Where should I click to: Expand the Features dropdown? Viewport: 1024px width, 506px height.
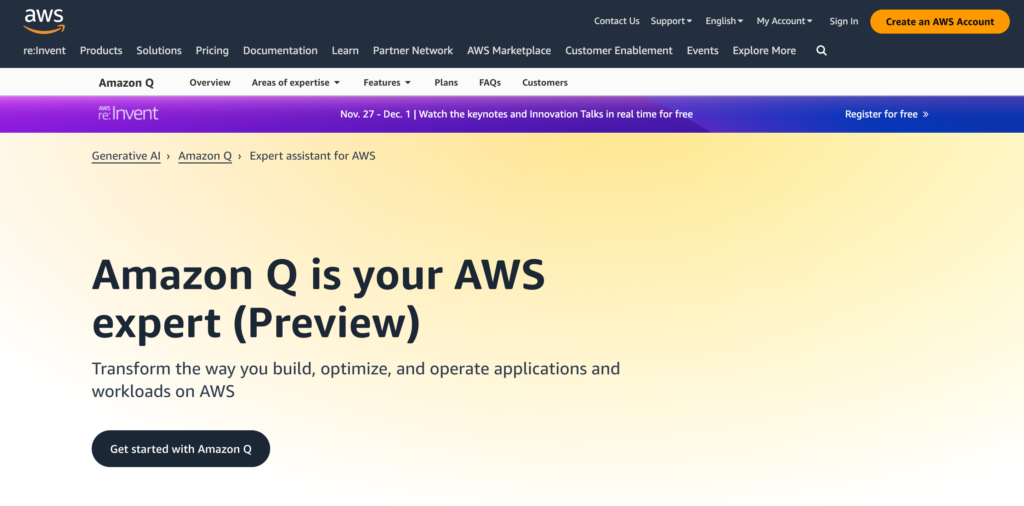click(x=387, y=83)
